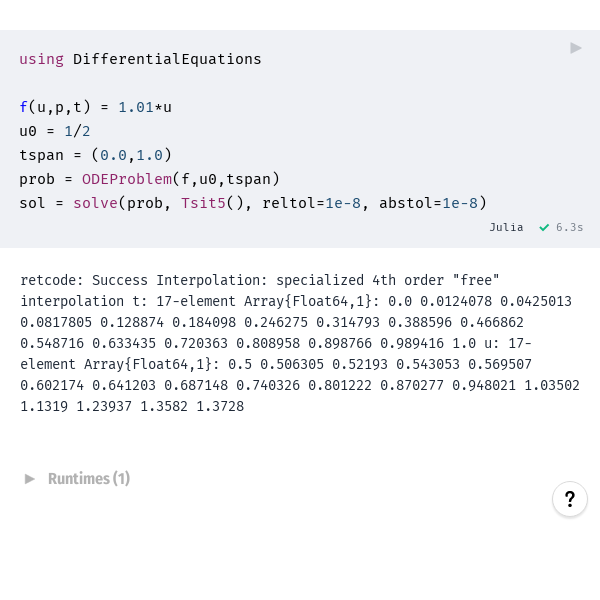This screenshot has height=600, width=600.
Task: Click the u0 = 1/2 code line
Action: (55, 131)
